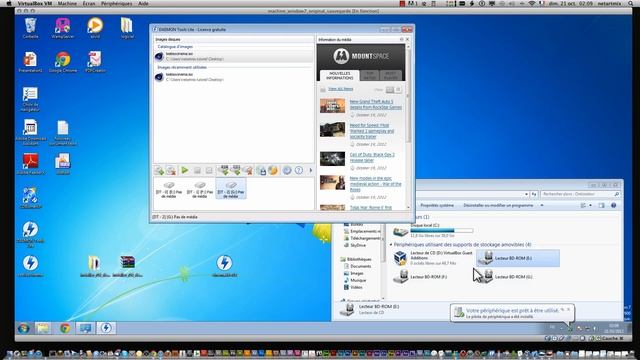Open Documents library in the Explorer sidebar
This screenshot has width=640, height=360.
[357, 266]
